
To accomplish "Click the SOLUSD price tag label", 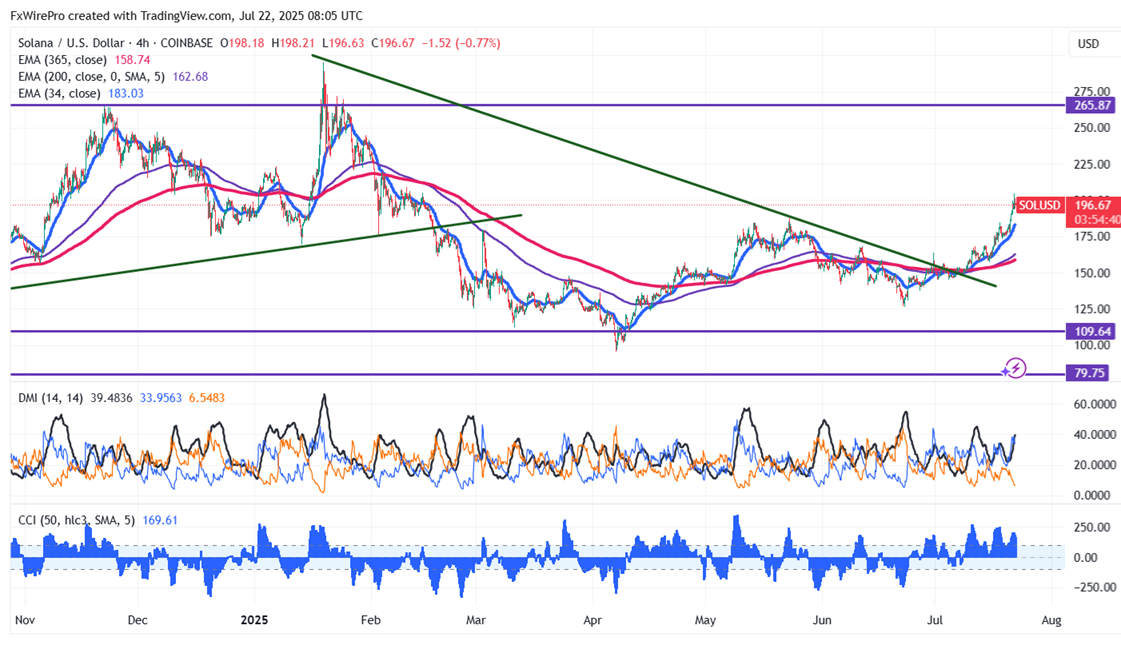I will [1039, 205].
